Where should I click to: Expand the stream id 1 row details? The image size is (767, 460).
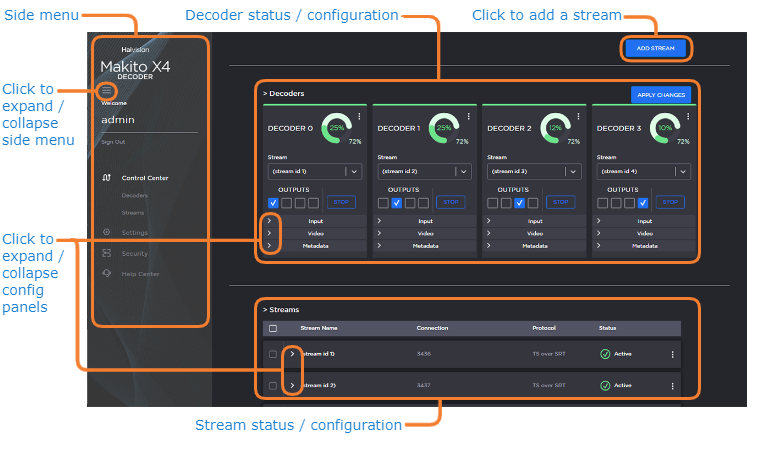click(292, 354)
